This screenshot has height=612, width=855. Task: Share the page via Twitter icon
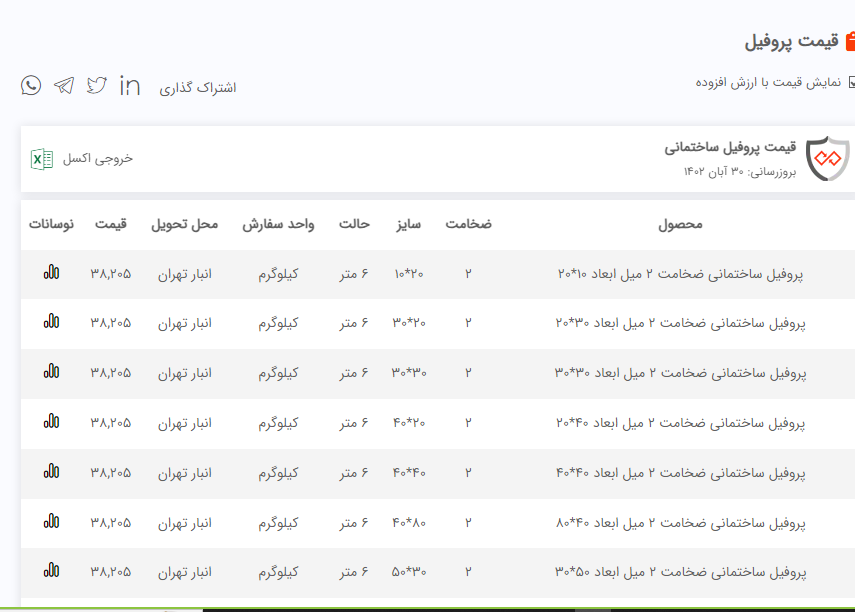coord(96,85)
